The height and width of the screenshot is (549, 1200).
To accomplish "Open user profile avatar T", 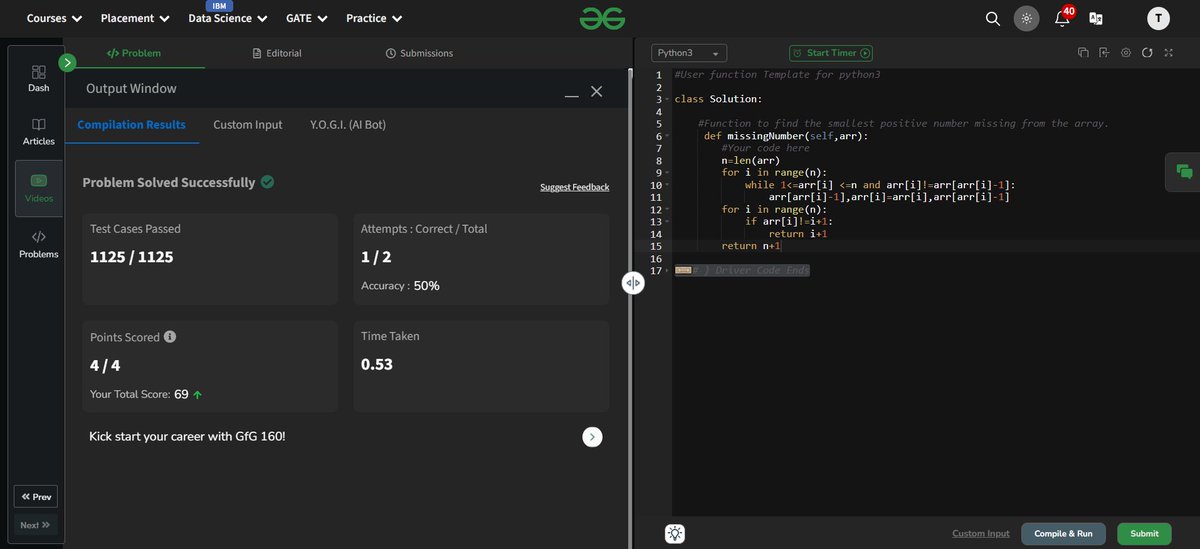I will [x=1158, y=18].
